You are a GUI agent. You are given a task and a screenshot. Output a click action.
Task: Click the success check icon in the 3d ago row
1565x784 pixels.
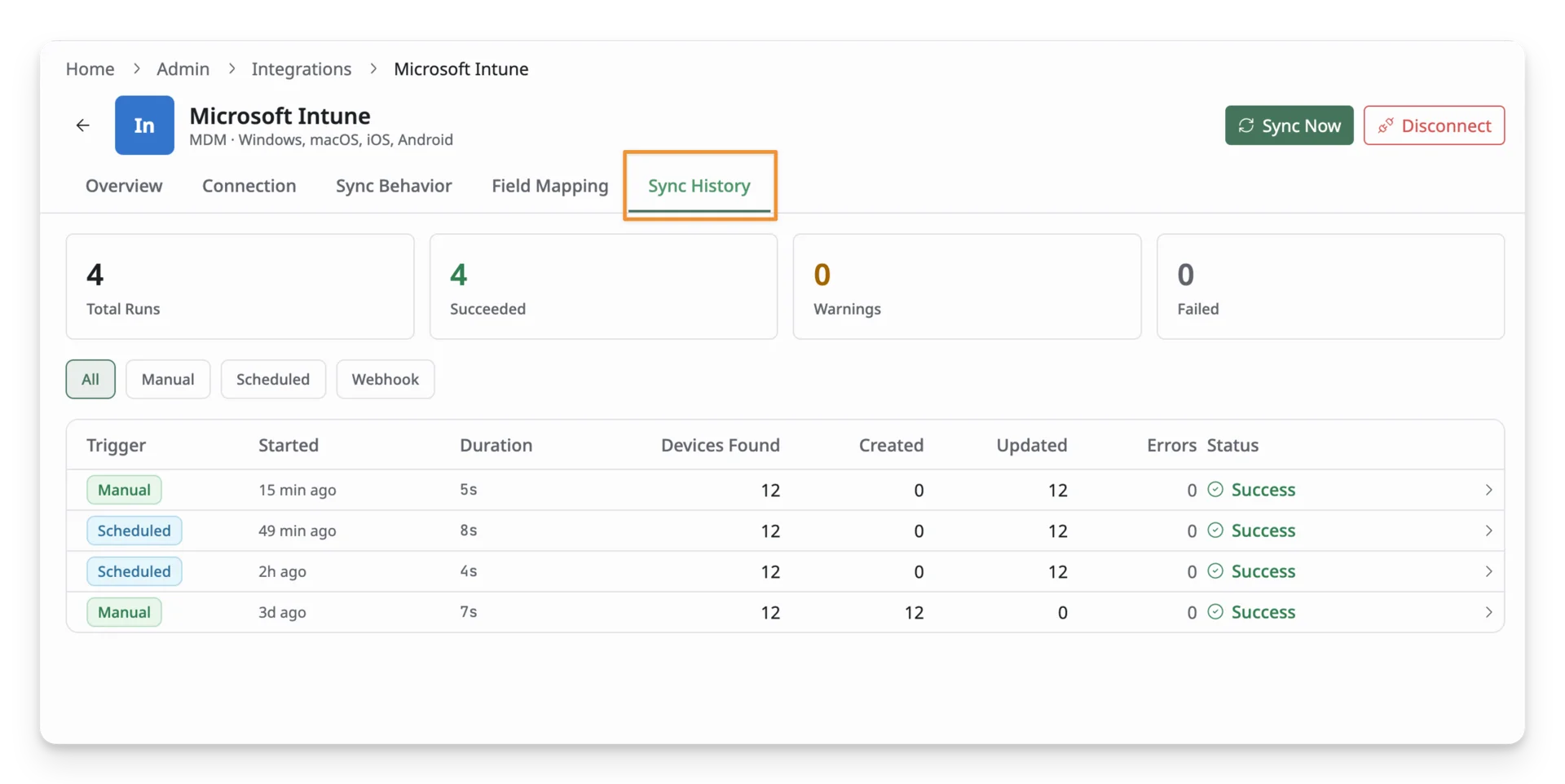(1215, 612)
